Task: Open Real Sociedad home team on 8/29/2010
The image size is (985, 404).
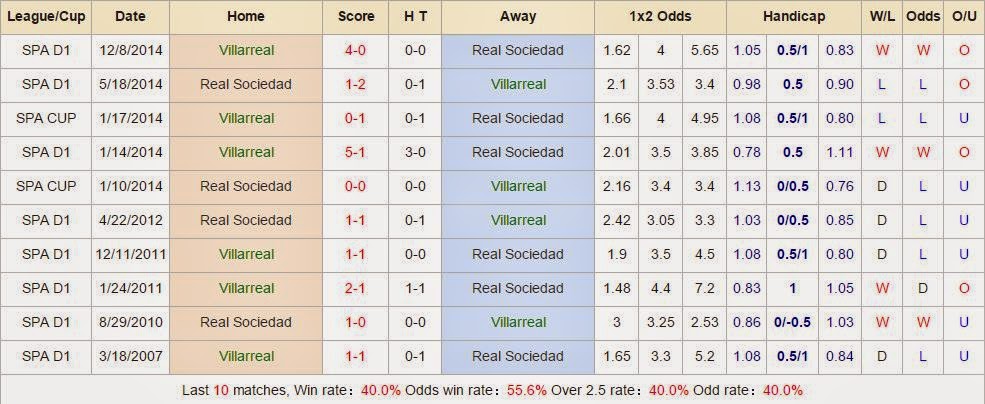Action: (246, 322)
